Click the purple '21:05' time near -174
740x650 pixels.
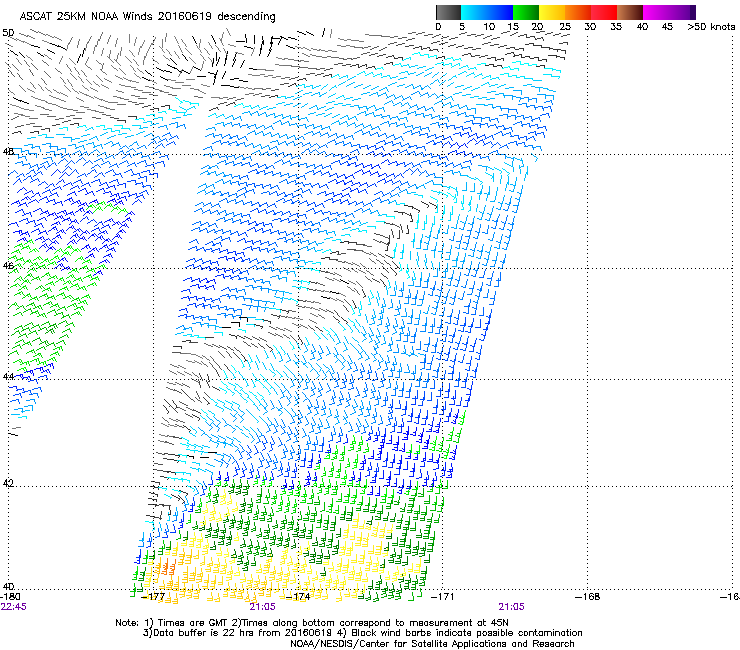point(262,607)
